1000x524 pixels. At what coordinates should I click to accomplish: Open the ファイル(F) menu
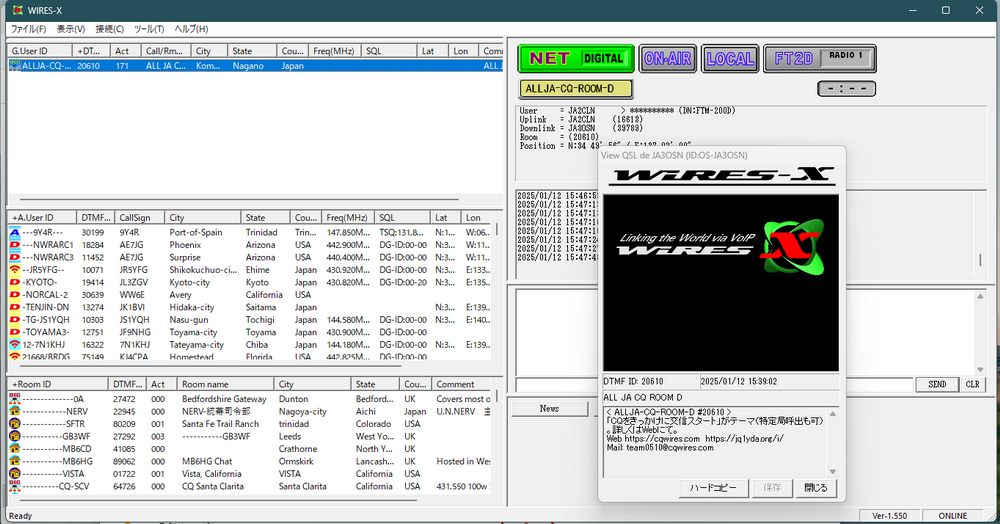click(x=29, y=29)
